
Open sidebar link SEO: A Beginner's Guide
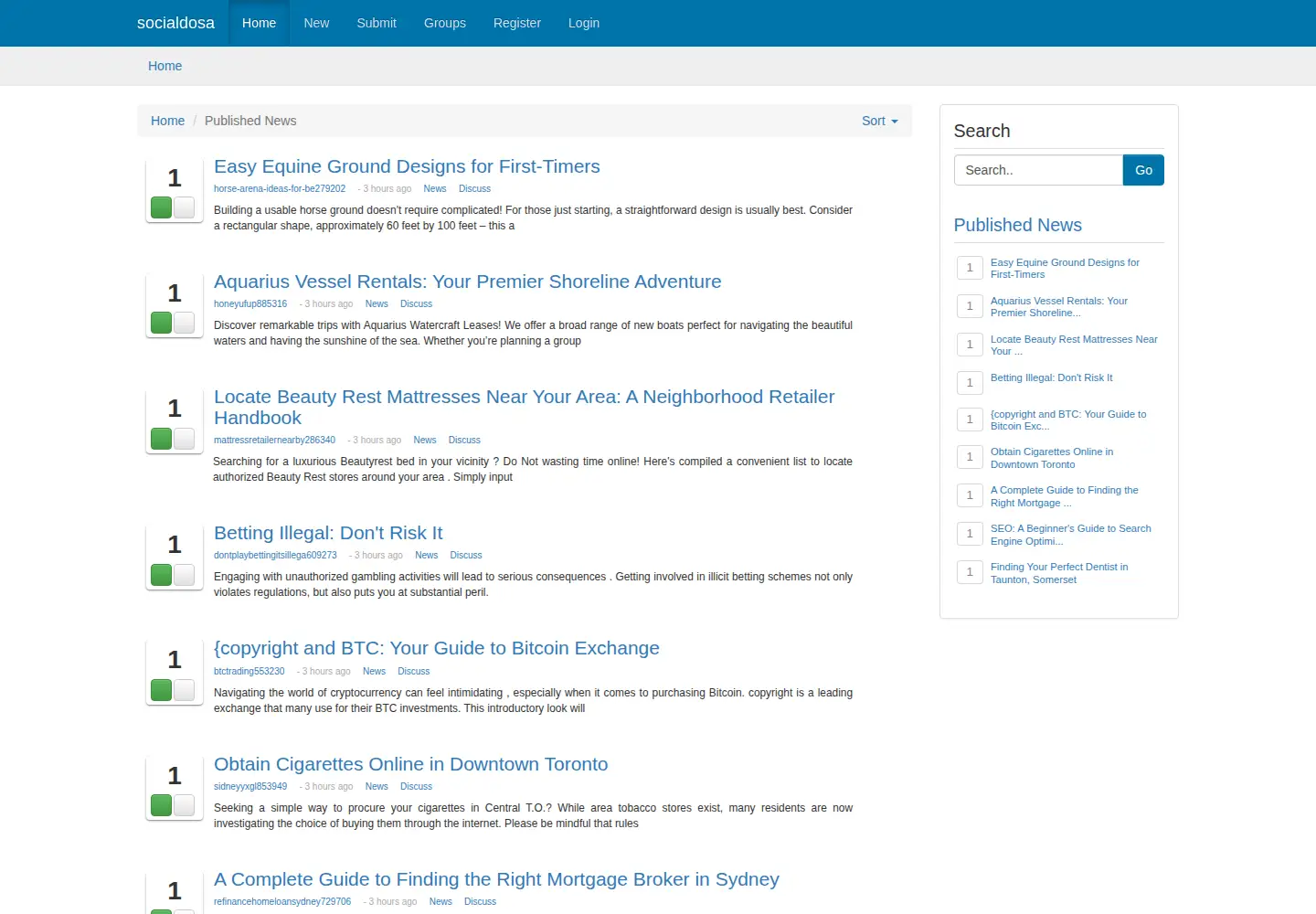[1071, 535]
